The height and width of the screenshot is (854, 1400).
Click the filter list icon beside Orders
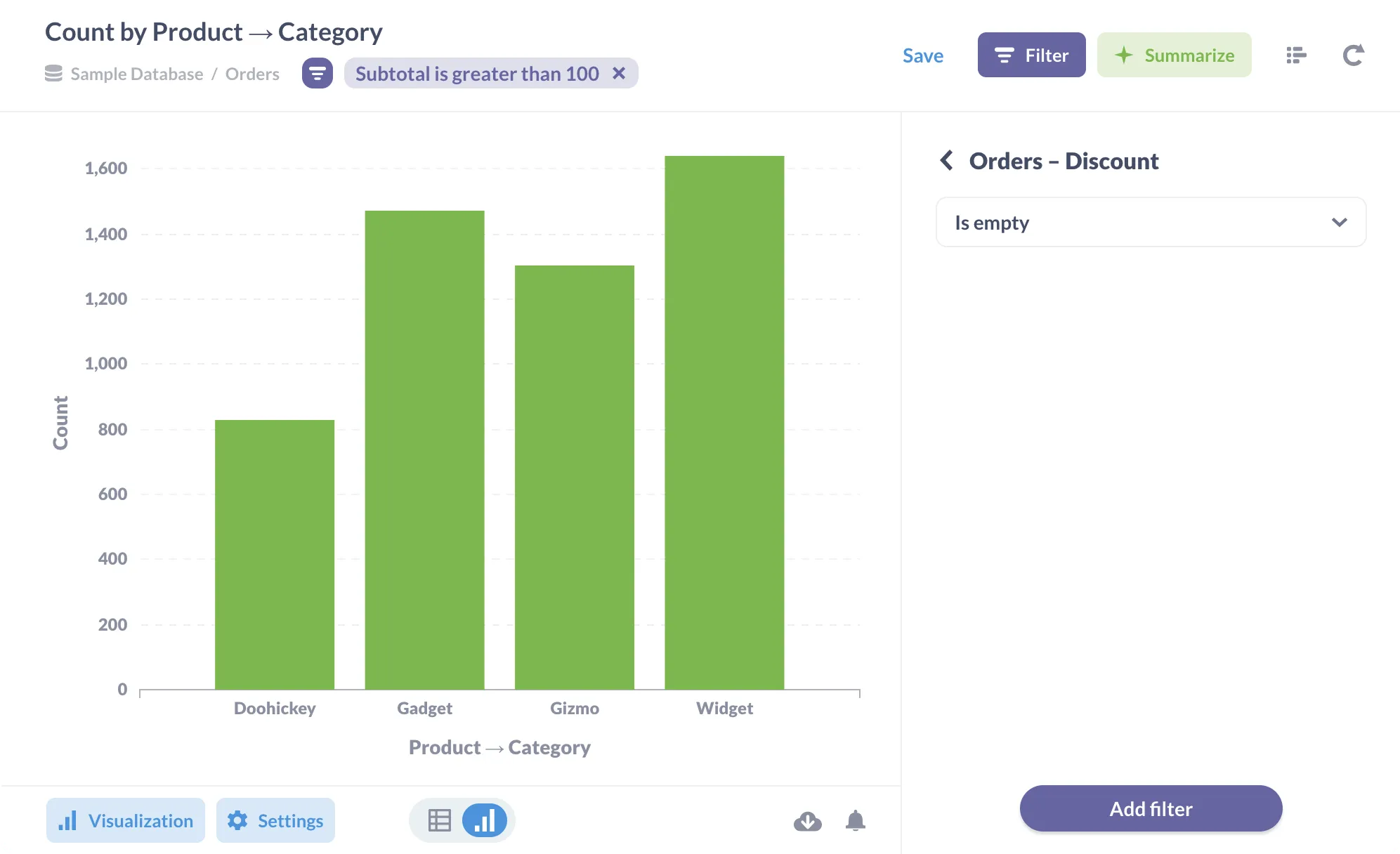pyautogui.click(x=317, y=74)
